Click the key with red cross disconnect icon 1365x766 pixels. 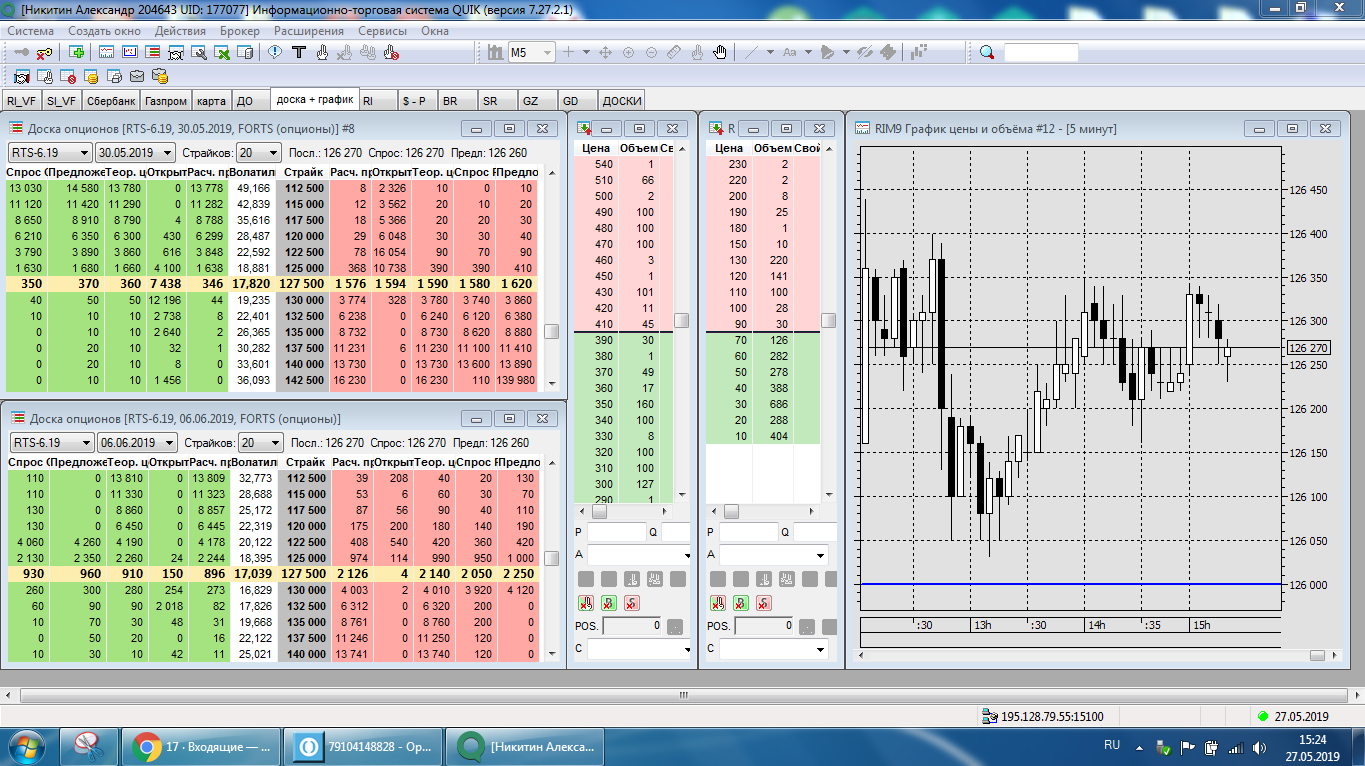coord(45,52)
